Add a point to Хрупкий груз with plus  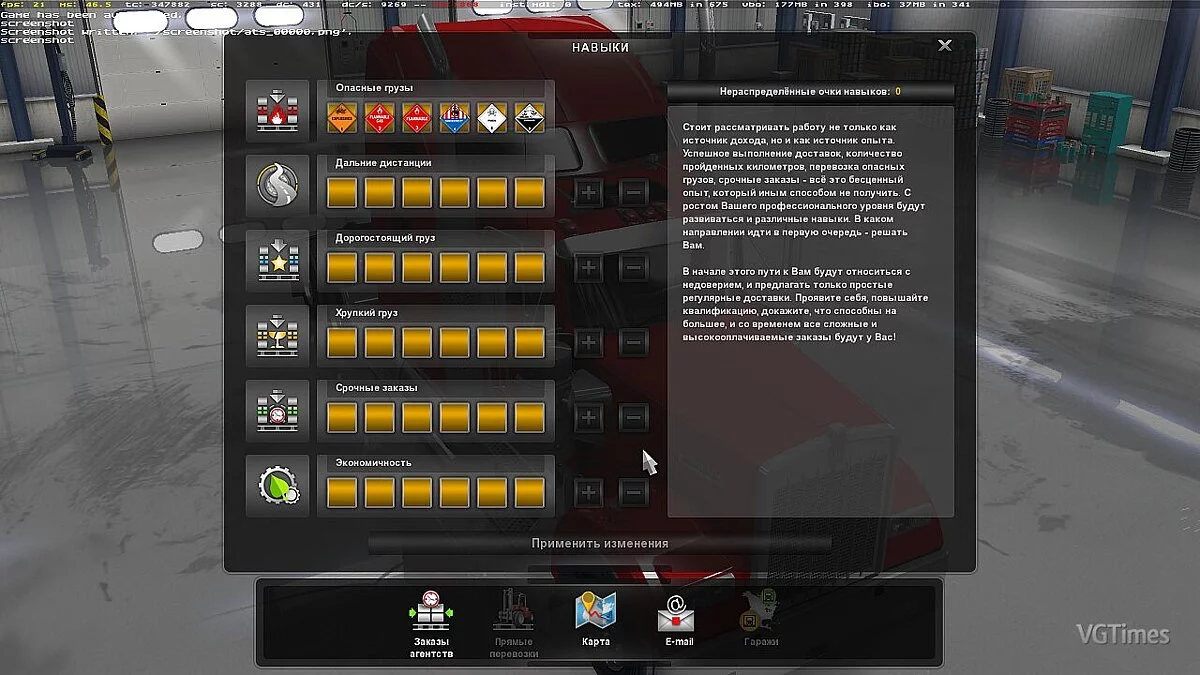[x=588, y=342]
